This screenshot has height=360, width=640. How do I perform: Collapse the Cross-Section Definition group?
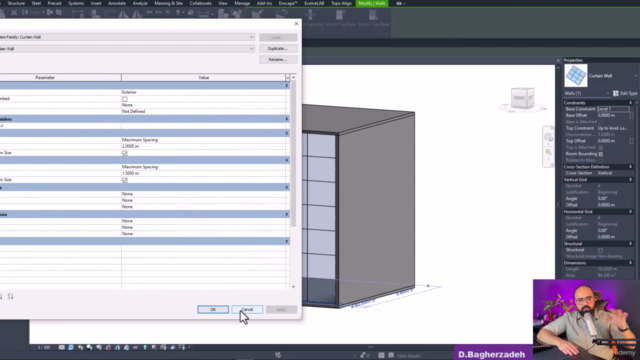pyautogui.click(x=631, y=167)
